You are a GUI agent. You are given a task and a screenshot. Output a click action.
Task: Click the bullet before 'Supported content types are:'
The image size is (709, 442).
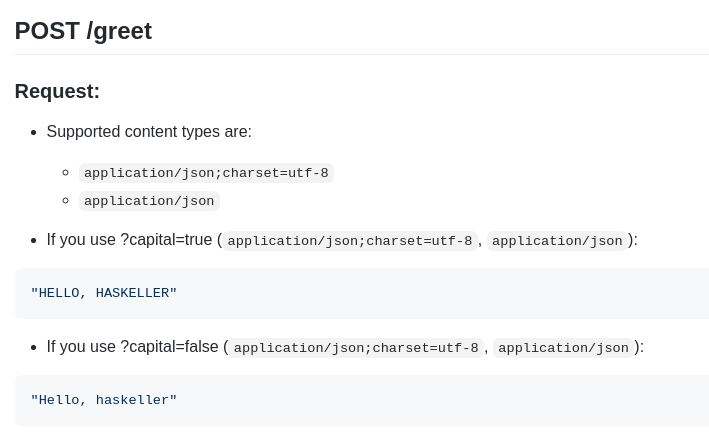[33, 133]
